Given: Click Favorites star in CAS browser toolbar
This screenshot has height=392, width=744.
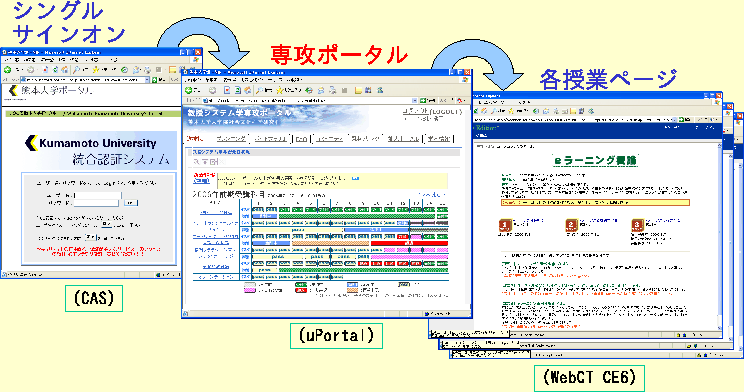Looking at the screenshot, I should click(96, 70).
